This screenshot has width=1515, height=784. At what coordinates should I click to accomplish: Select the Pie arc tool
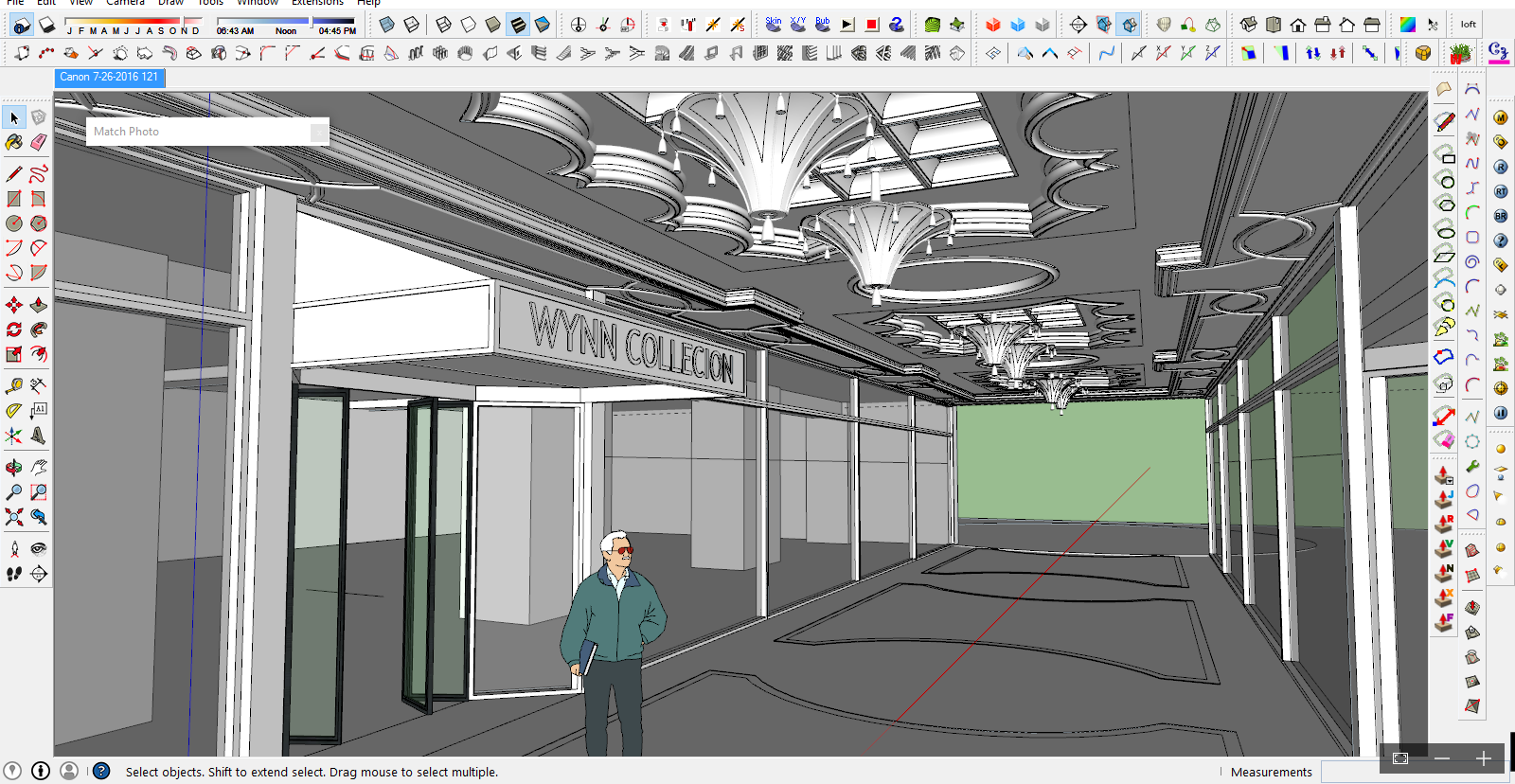coord(38,273)
